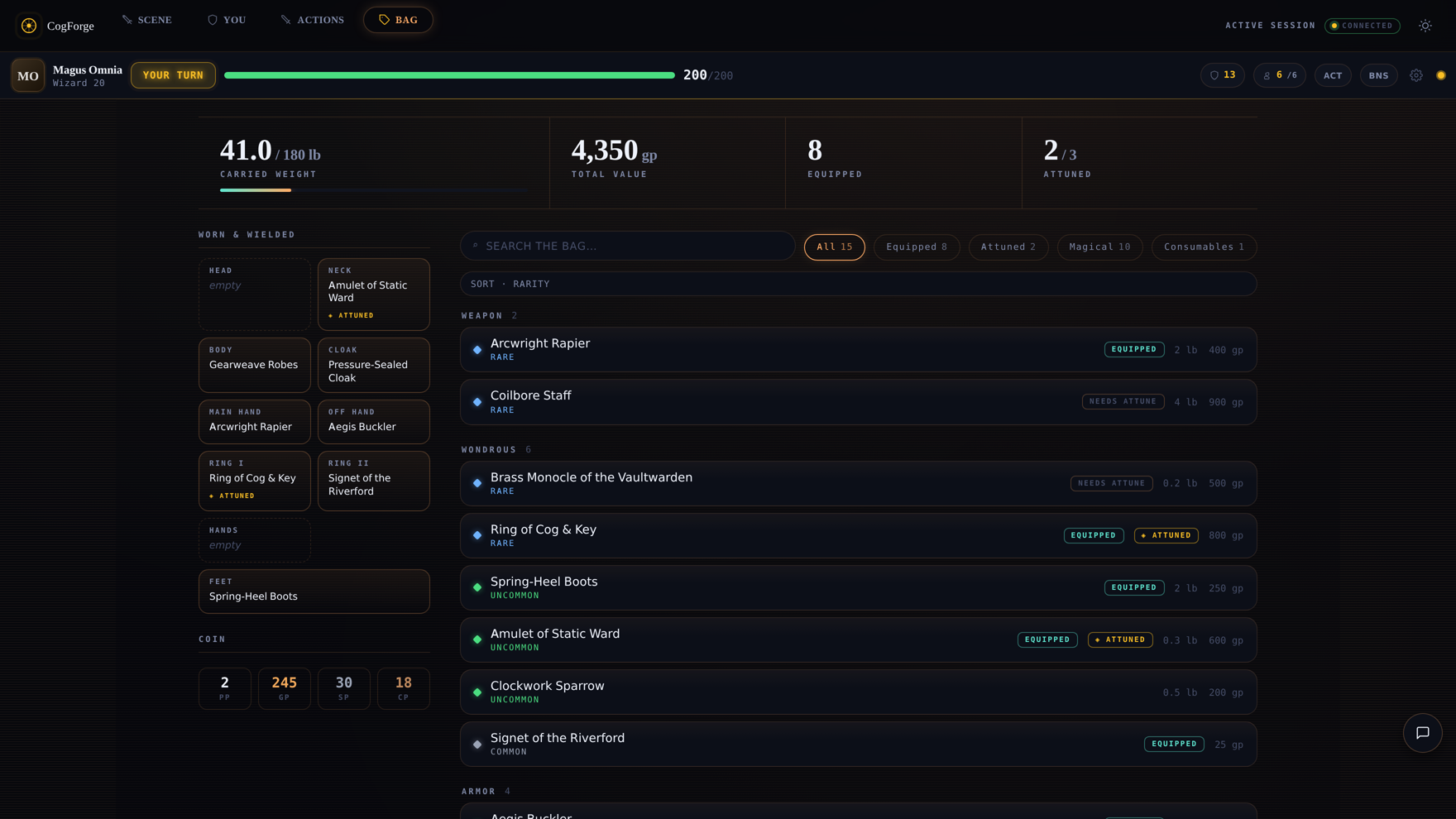Image resolution: width=1456 pixels, height=819 pixels.
Task: Click the Signet of the Riverford grey diamond
Action: click(477, 745)
